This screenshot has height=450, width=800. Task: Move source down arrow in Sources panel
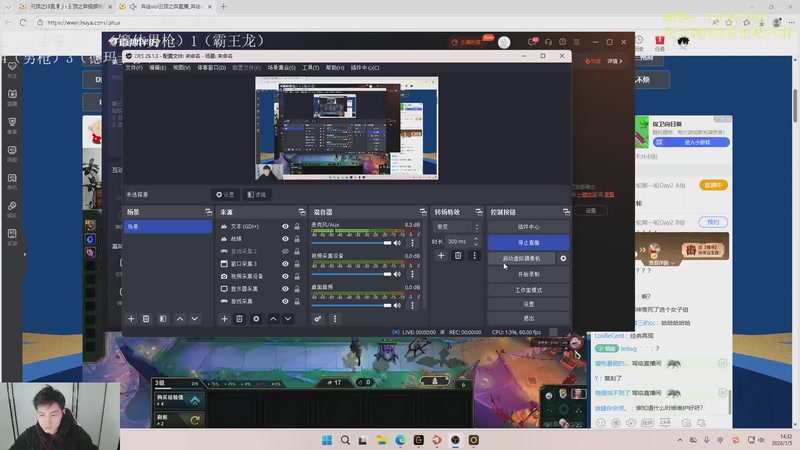click(288, 319)
